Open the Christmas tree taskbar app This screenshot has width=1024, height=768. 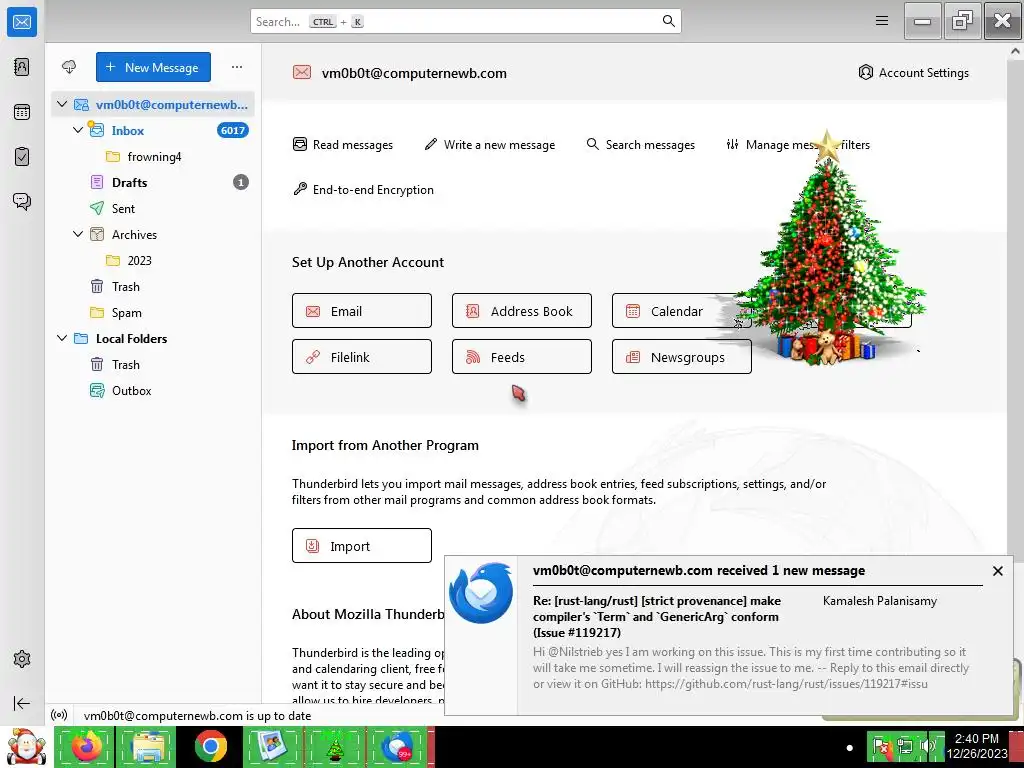(x=335, y=747)
